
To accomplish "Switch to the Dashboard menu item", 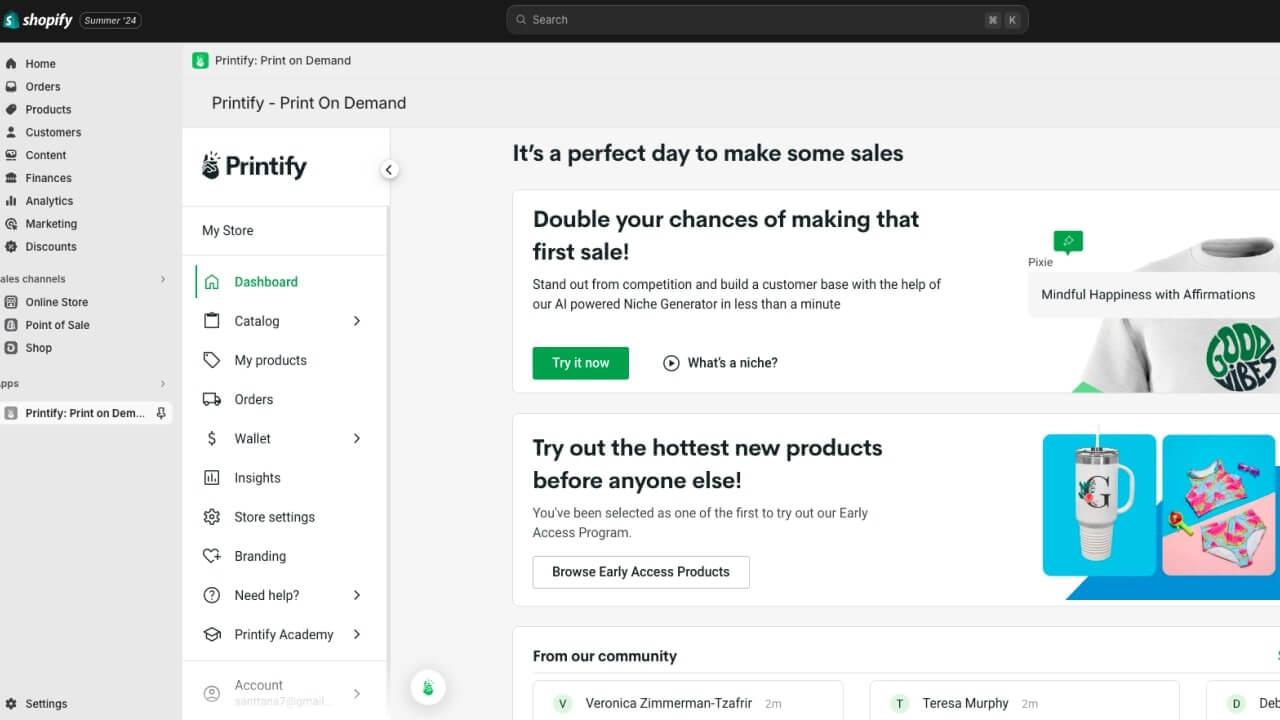I will point(265,282).
